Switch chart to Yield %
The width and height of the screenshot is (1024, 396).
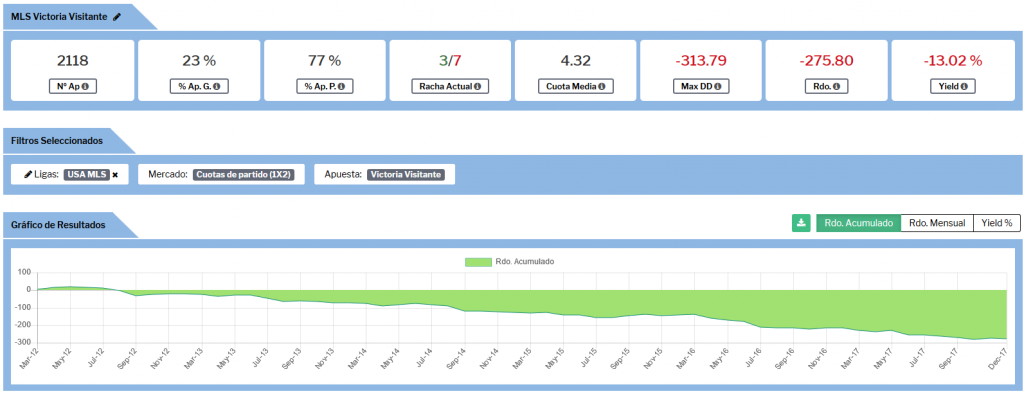pyautogui.click(x=997, y=223)
